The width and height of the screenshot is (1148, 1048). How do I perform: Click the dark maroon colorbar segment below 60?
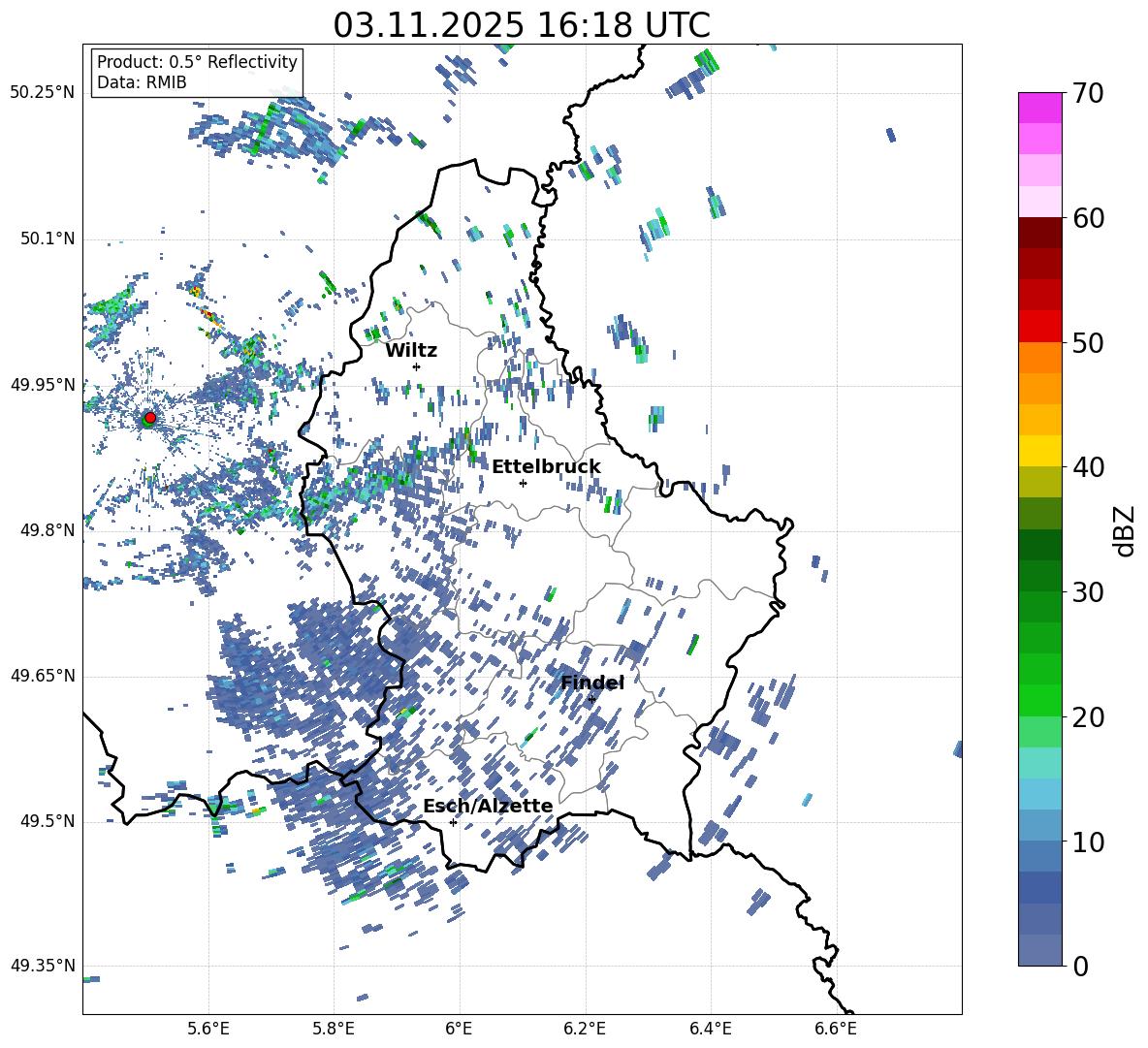pos(1040,233)
